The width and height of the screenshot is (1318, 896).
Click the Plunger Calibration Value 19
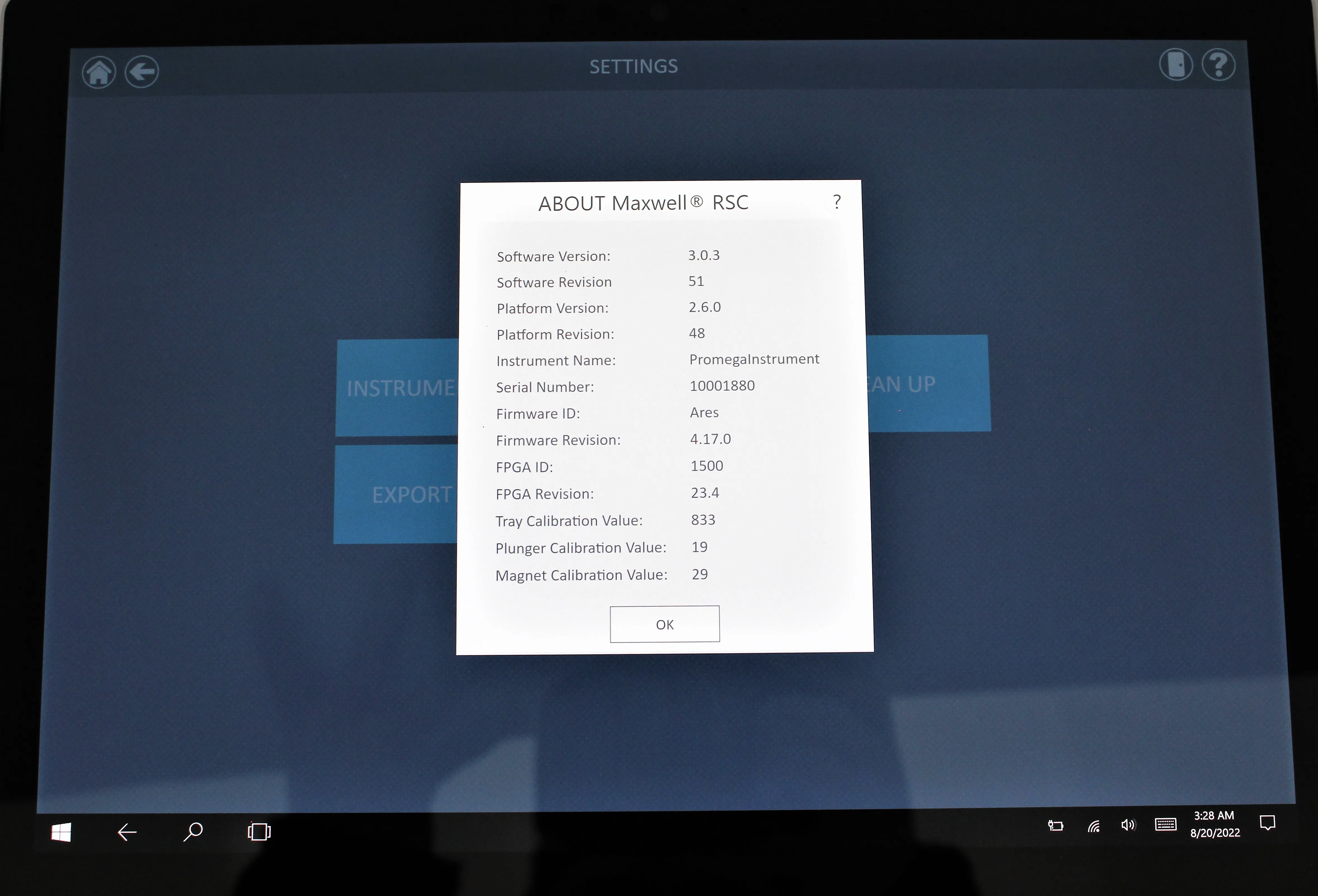click(x=699, y=547)
